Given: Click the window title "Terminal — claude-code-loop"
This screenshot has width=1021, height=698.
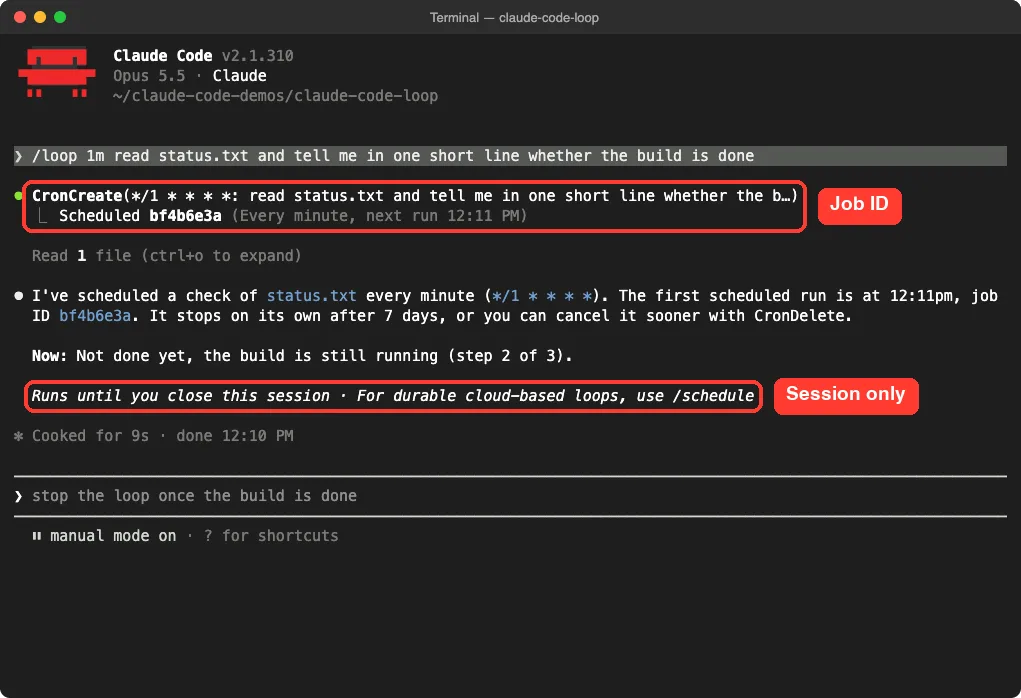Looking at the screenshot, I should 514,18.
